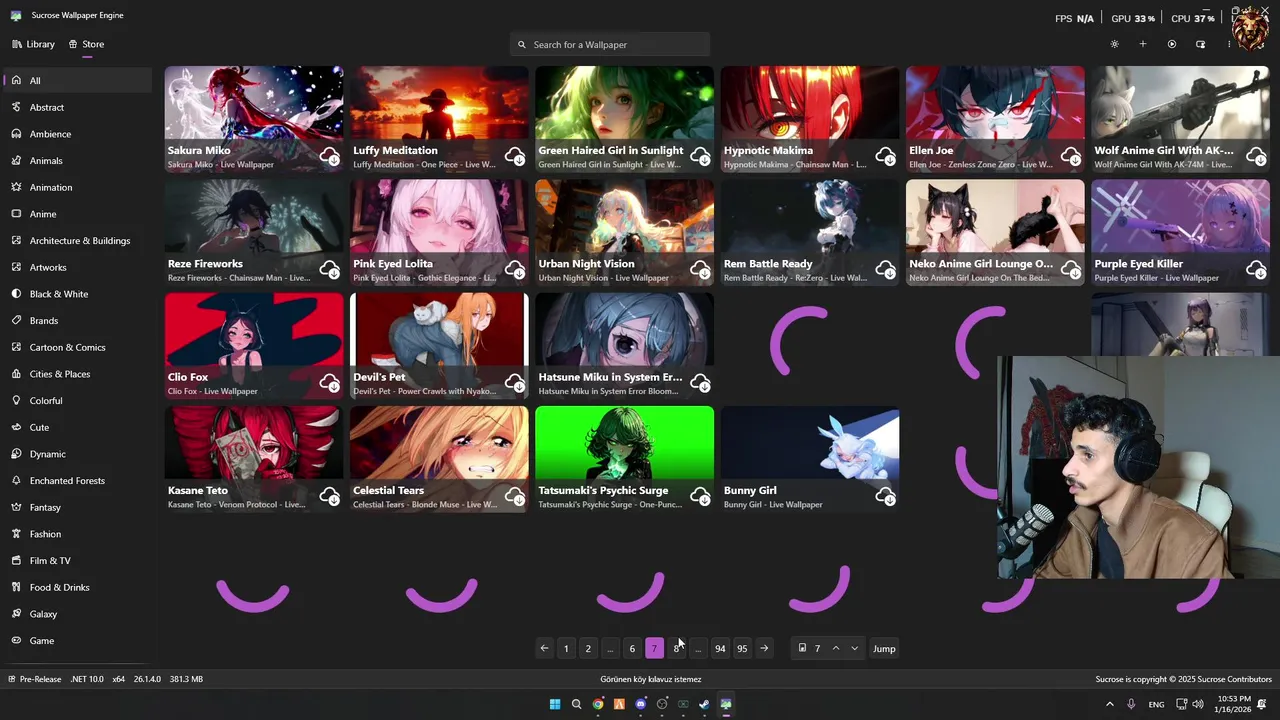The width and height of the screenshot is (1280, 720).
Task: Download Hypnotic Makima with its cloud icon
Action: point(885,156)
